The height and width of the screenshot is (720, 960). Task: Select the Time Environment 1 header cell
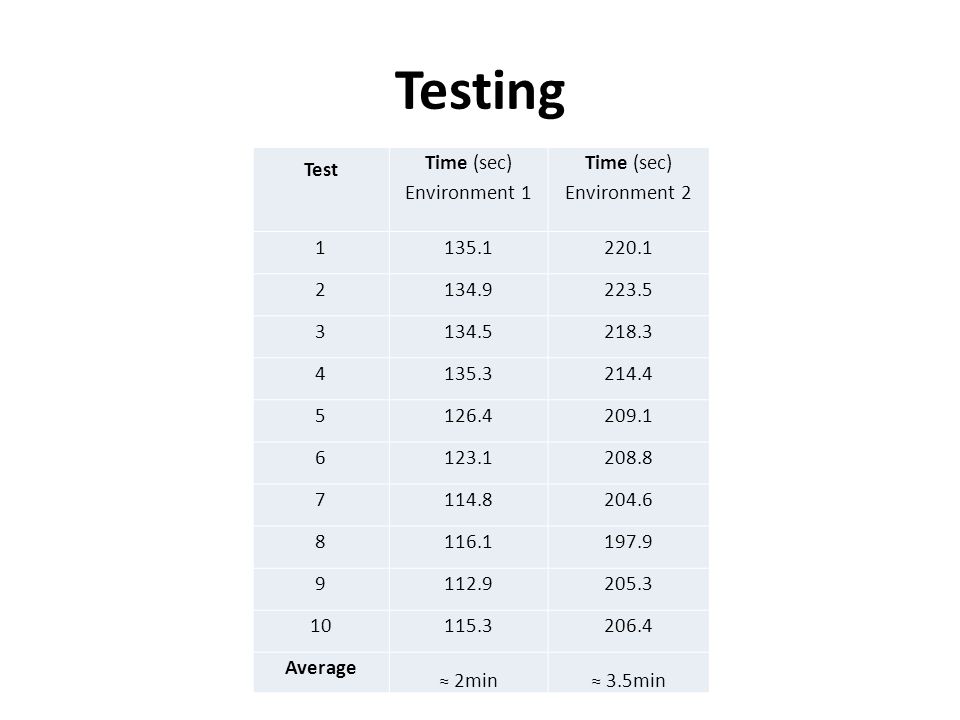tap(468, 189)
